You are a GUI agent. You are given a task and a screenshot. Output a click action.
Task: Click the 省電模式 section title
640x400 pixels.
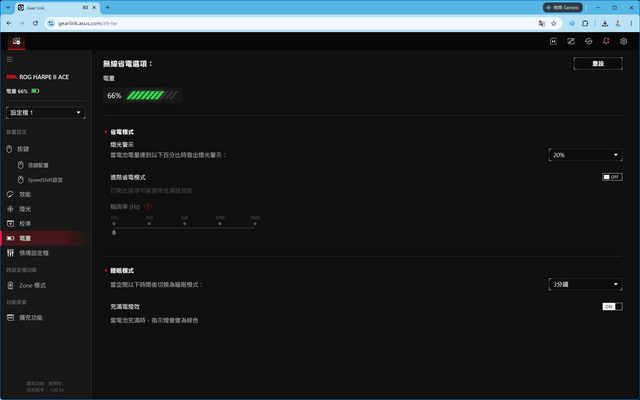[x=122, y=132]
